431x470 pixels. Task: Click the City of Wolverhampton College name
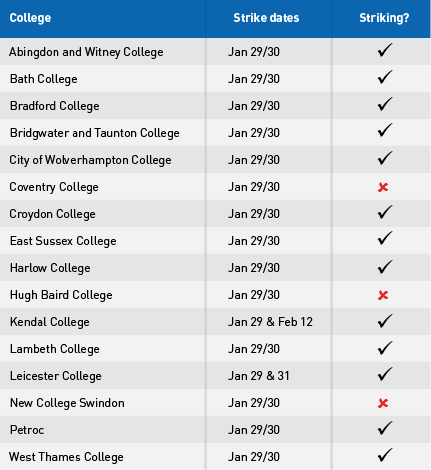[x=90, y=160]
